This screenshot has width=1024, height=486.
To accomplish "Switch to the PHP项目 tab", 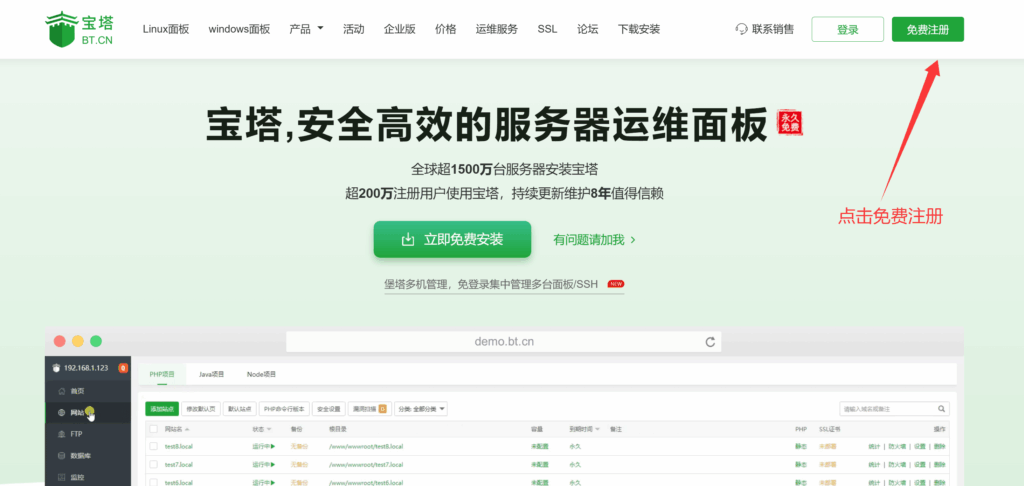I will coord(162,374).
